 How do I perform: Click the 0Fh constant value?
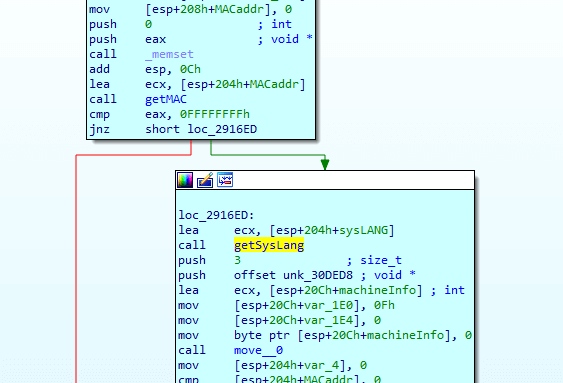tap(384, 305)
